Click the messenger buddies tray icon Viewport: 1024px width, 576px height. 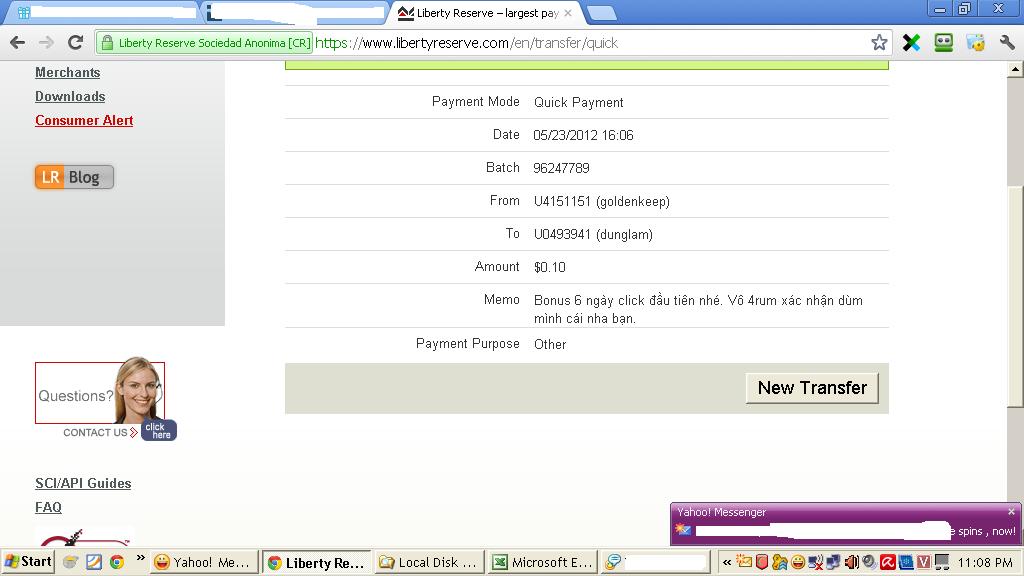780,562
